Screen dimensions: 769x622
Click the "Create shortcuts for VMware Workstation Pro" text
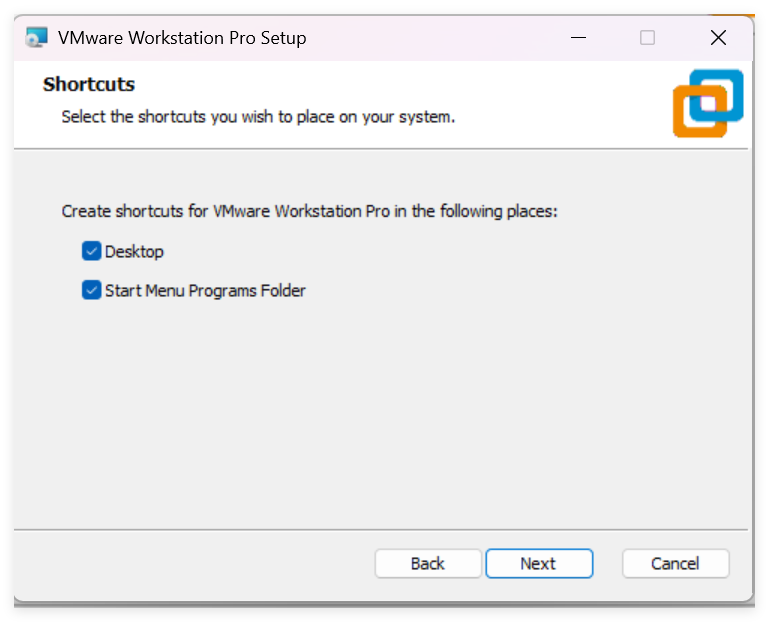pos(309,211)
